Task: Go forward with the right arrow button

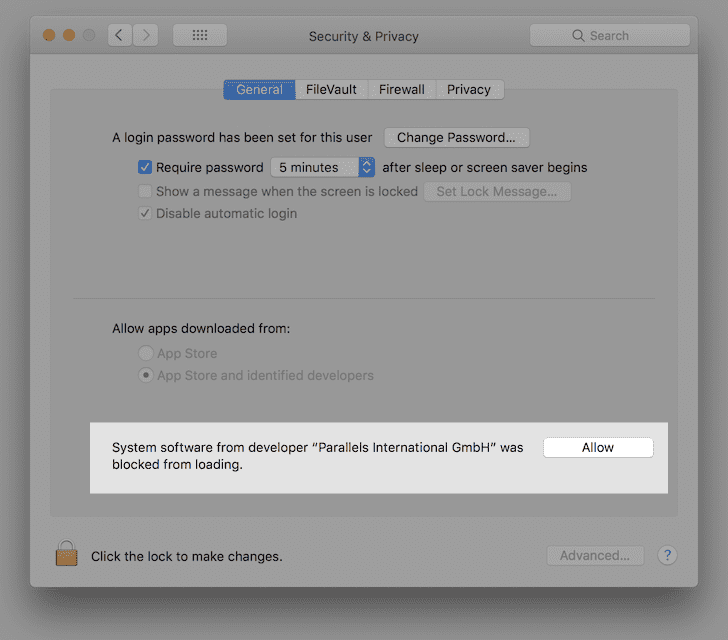Action: tap(146, 35)
